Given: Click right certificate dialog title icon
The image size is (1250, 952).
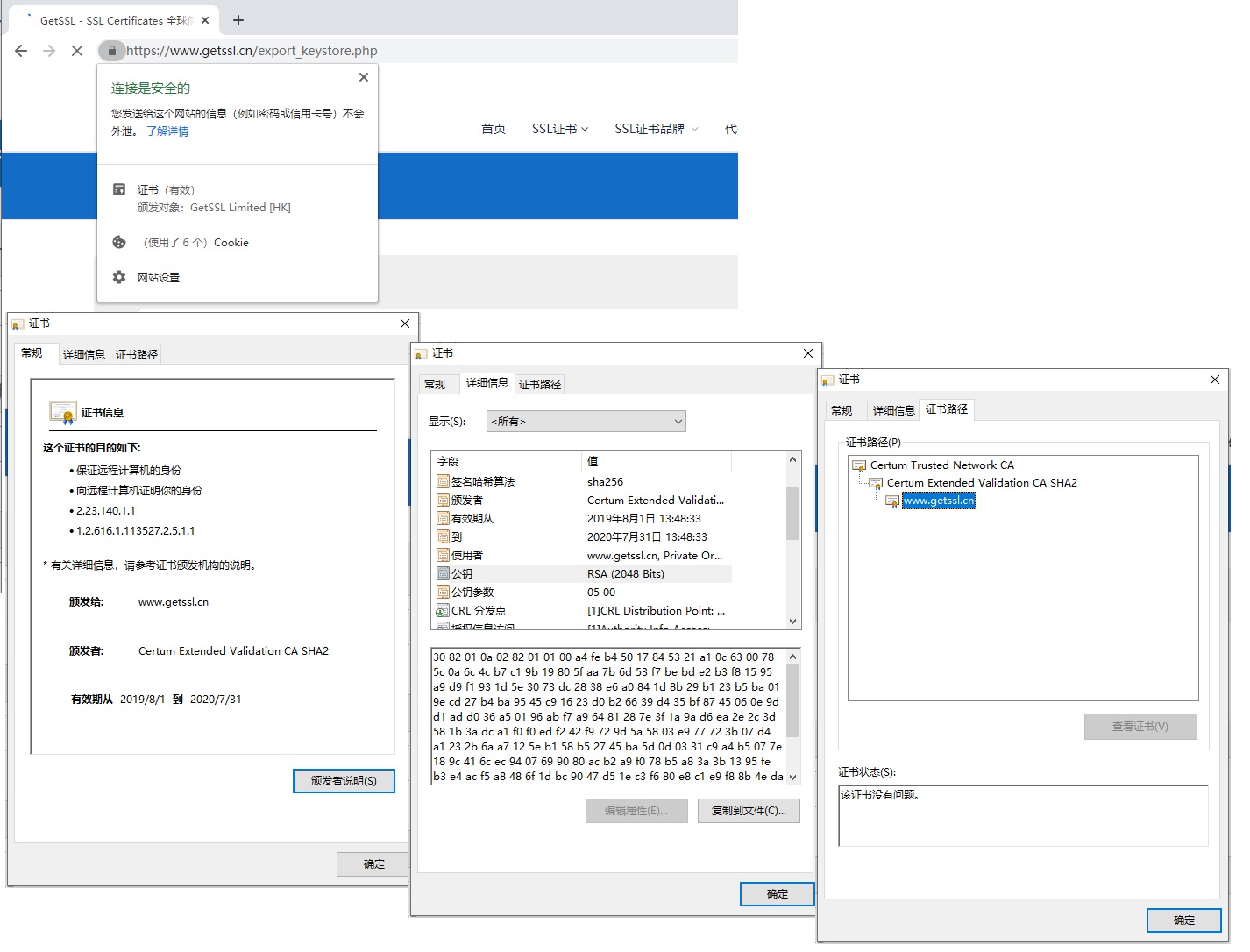Looking at the screenshot, I should 827,380.
